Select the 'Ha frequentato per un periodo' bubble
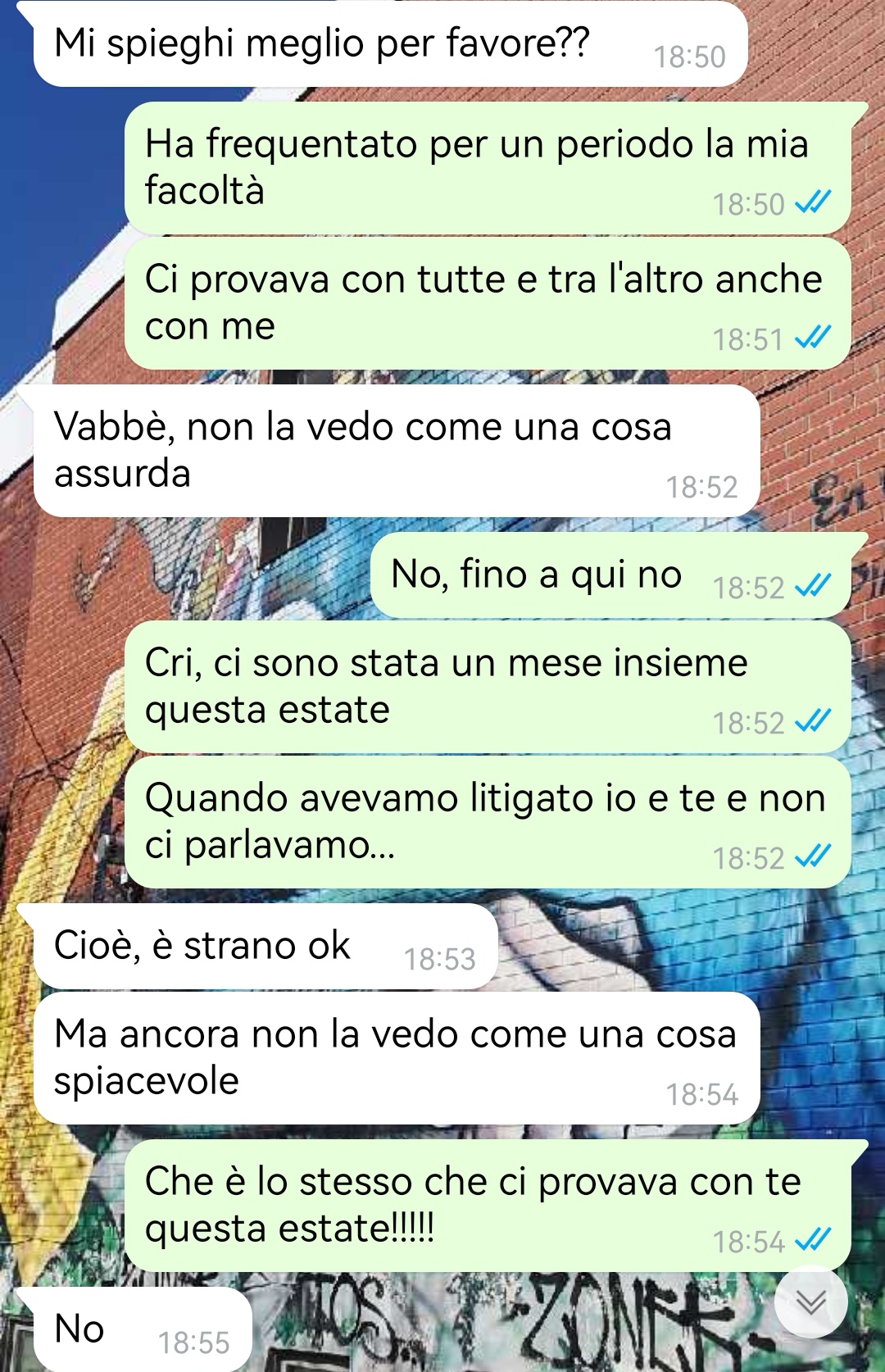 pyautogui.click(x=488, y=168)
